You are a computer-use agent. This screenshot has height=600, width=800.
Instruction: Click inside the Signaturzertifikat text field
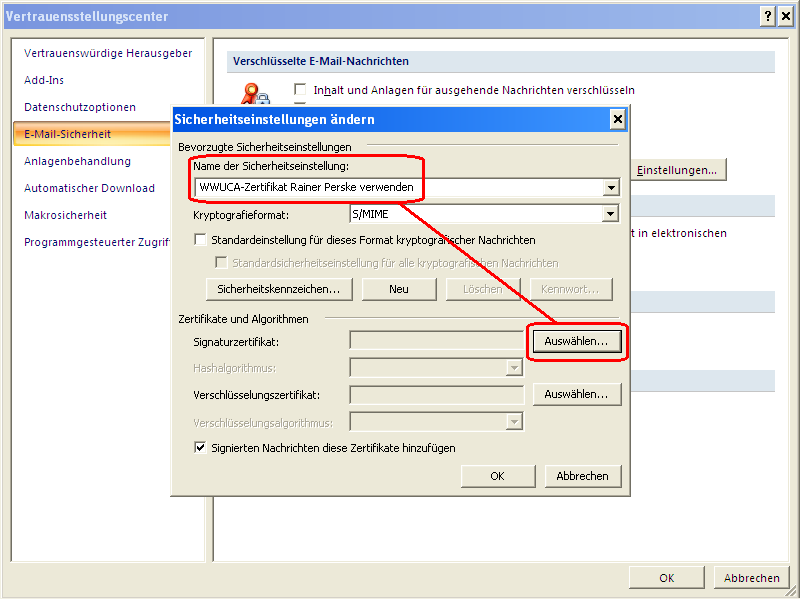point(436,341)
